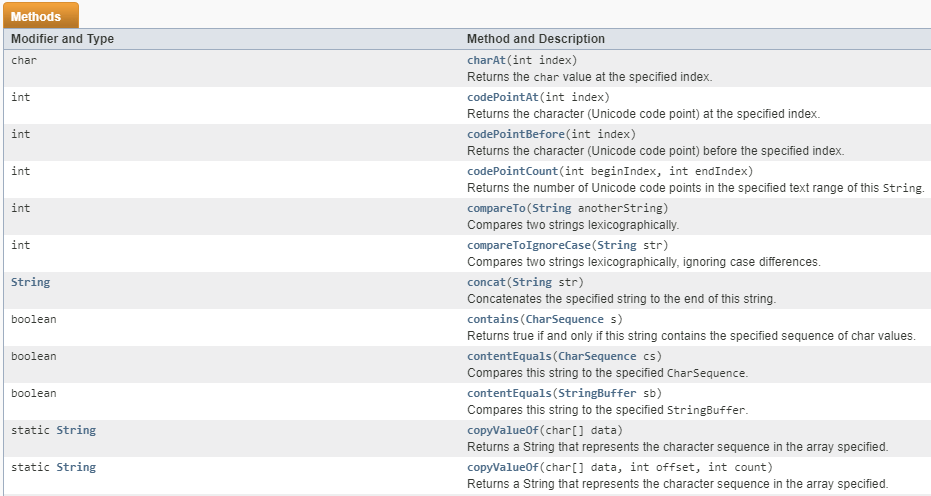Click description 'Compares two strings lexicographically.'
The width and height of the screenshot is (931, 496).
tap(572, 225)
